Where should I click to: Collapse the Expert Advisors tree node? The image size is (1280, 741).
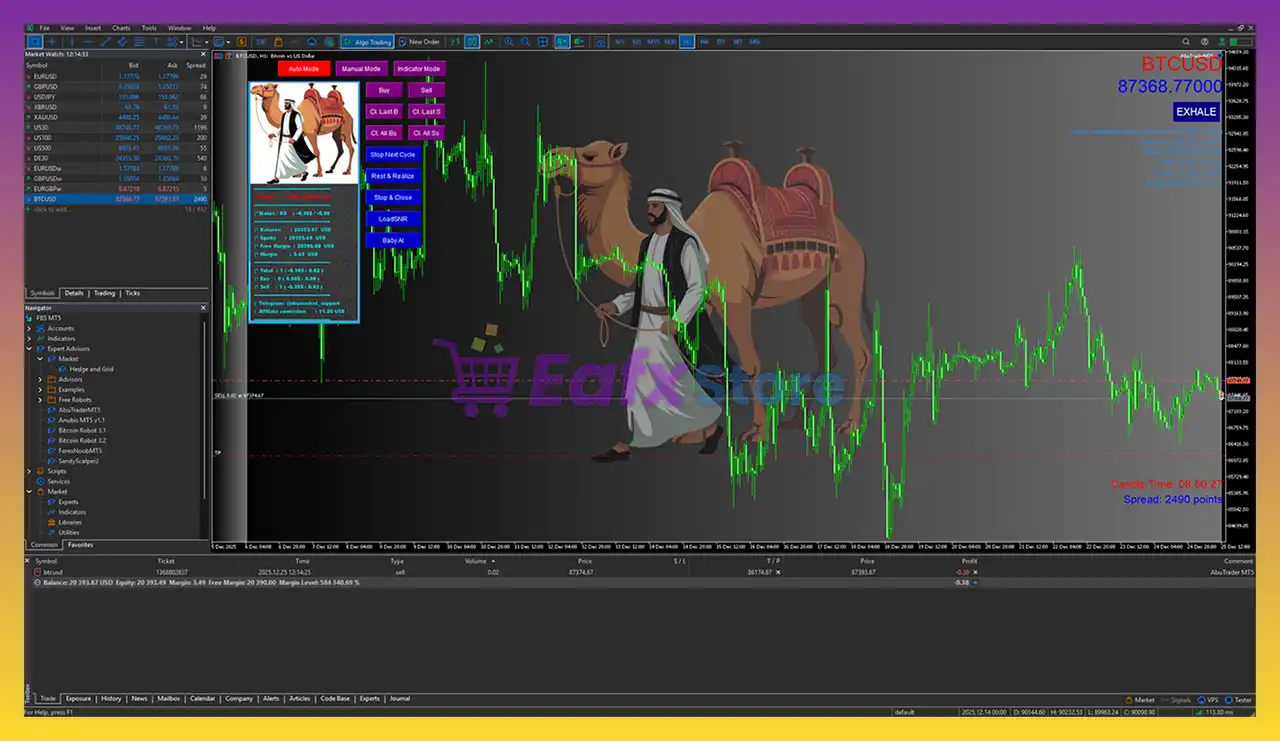pos(29,349)
